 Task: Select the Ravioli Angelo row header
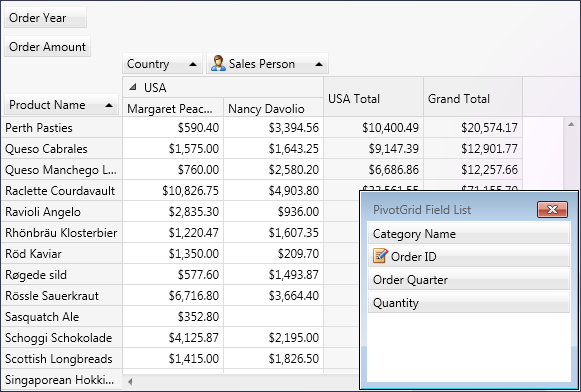tap(62, 212)
